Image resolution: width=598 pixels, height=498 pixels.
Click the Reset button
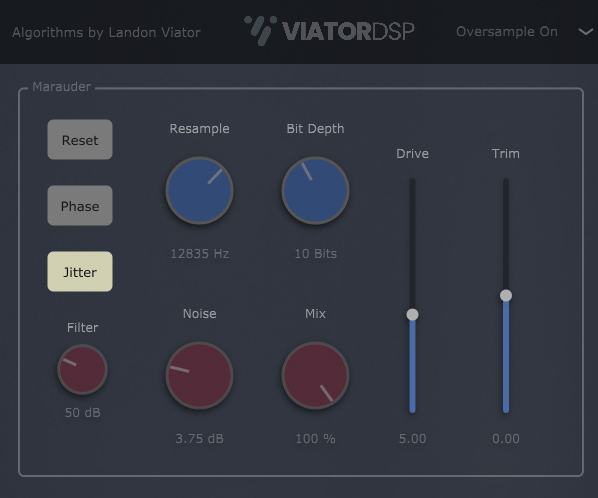80,140
